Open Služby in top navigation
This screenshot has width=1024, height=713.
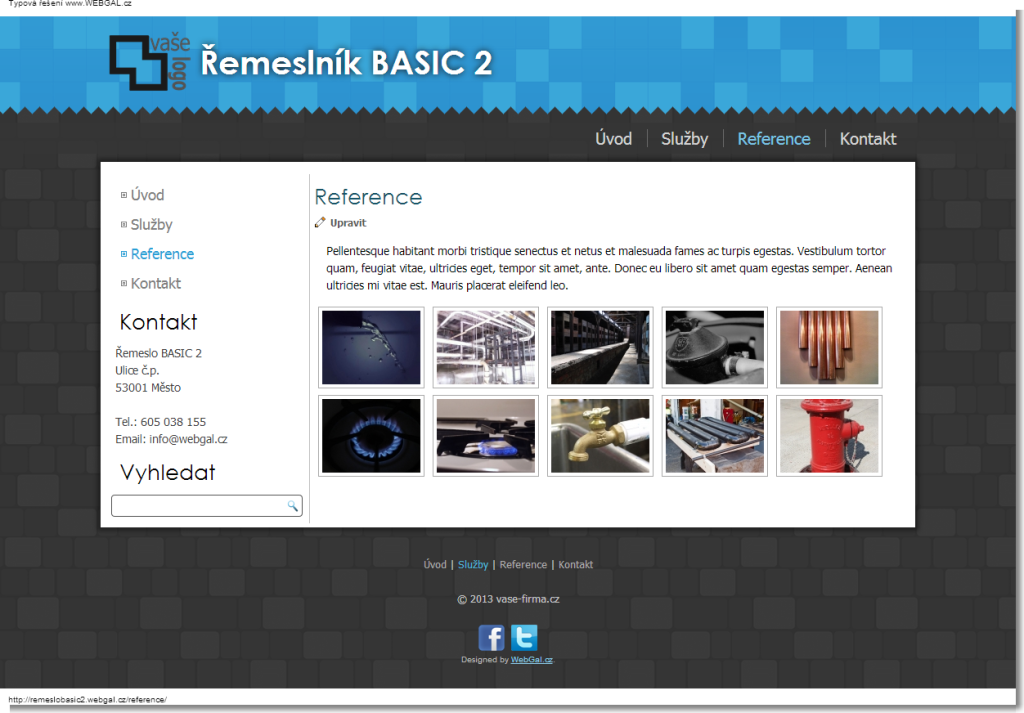[x=684, y=139]
